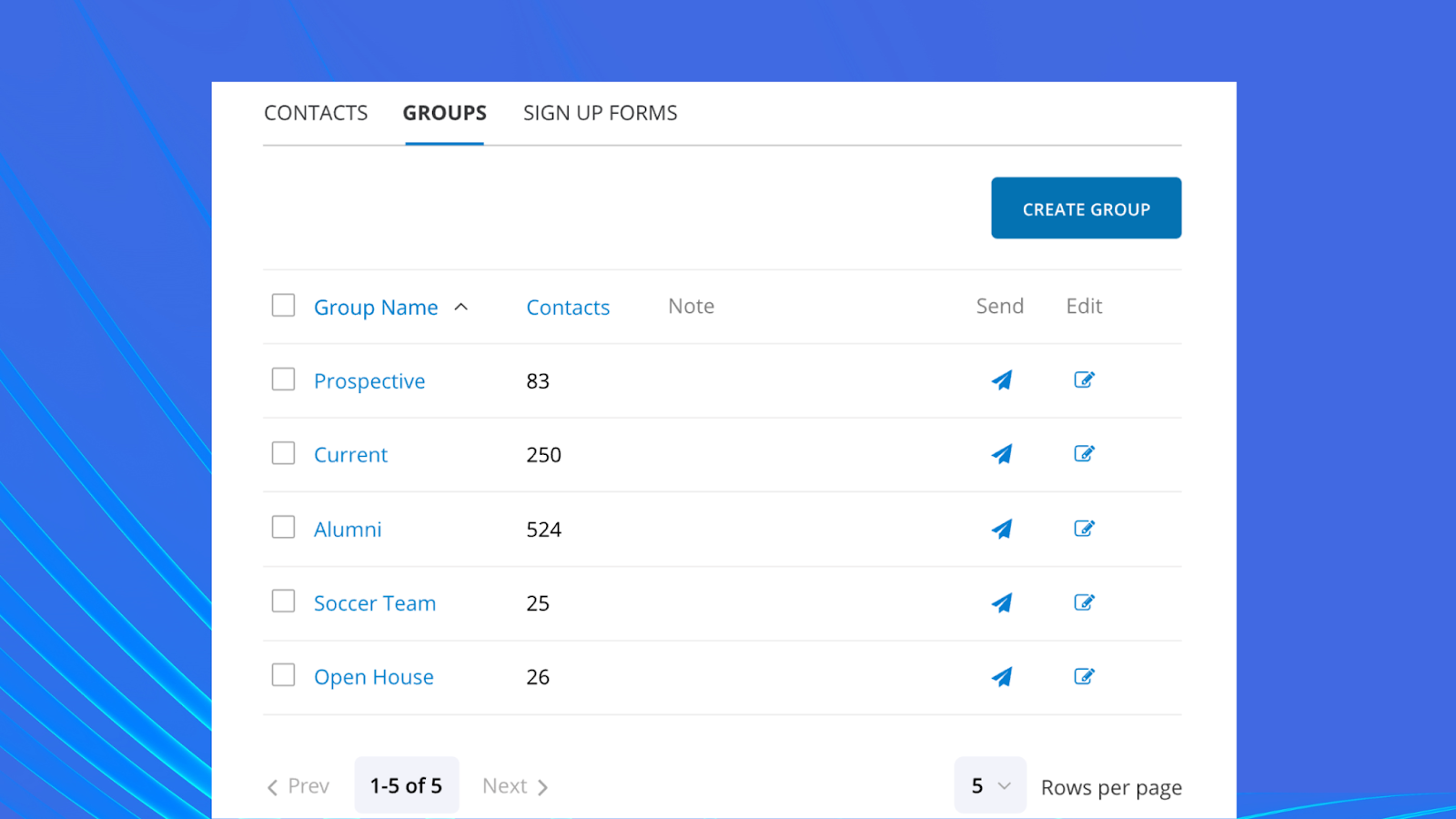This screenshot has height=819, width=1456.
Task: Sort by the Group Name header
Action: point(376,308)
